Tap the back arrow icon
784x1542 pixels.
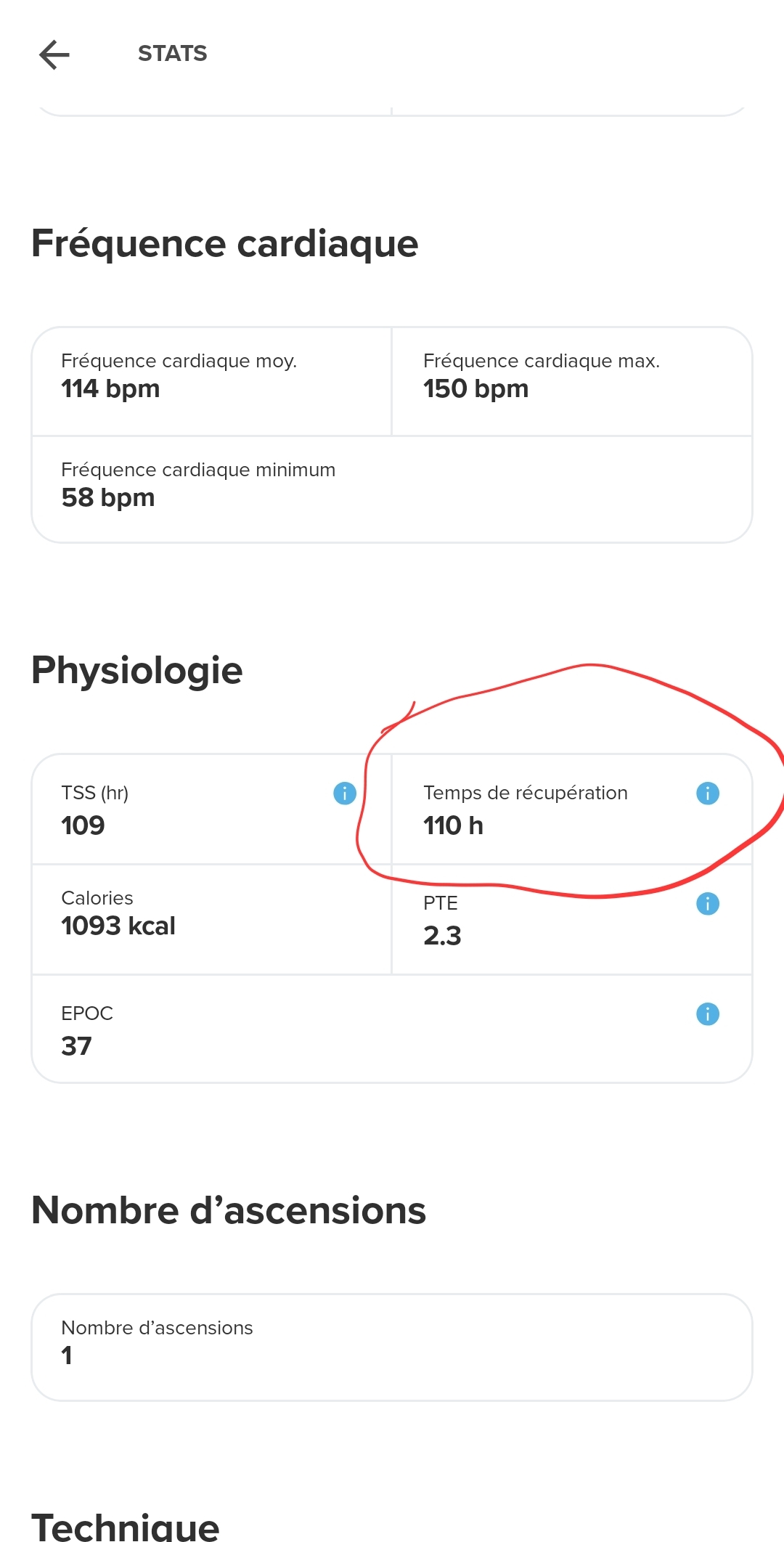(x=54, y=54)
